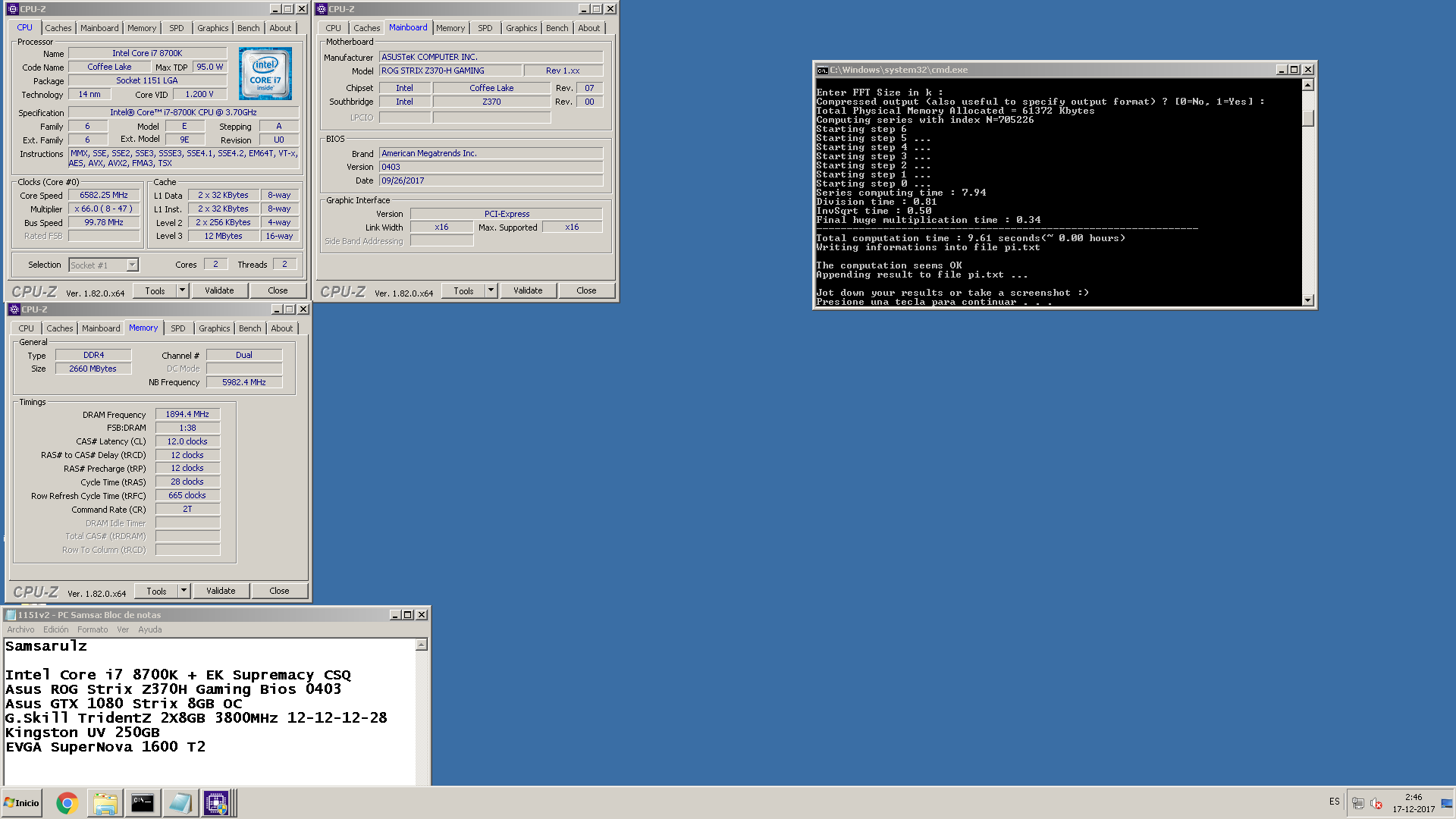
Task: Click Validate in Memory CPU-Z window
Action: click(221, 591)
